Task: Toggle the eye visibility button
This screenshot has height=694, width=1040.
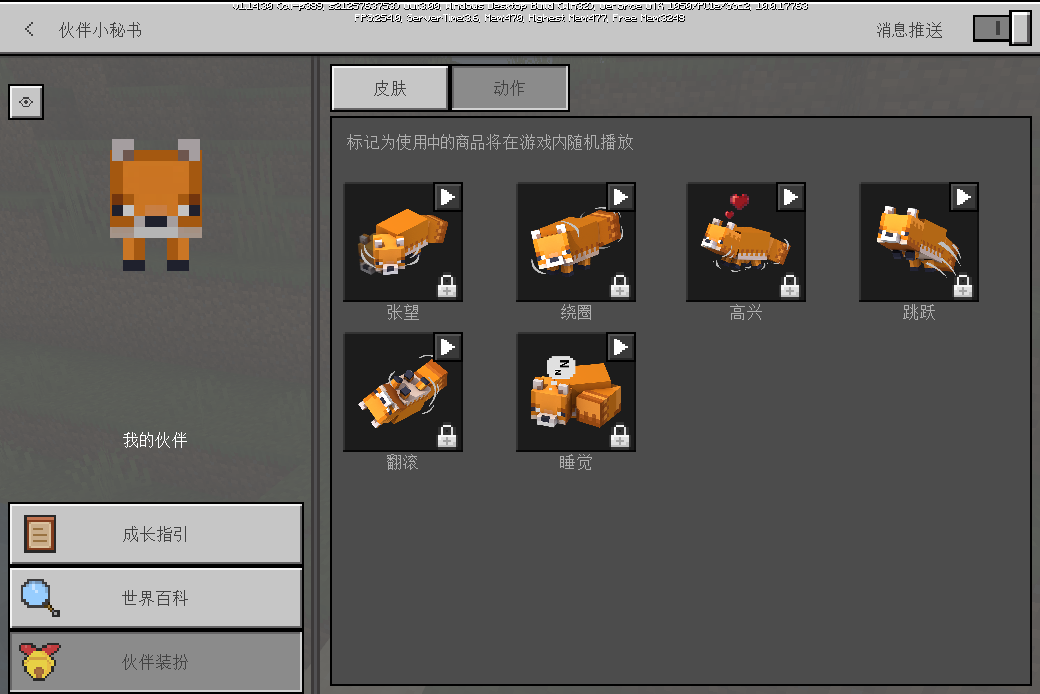Action: (x=26, y=102)
